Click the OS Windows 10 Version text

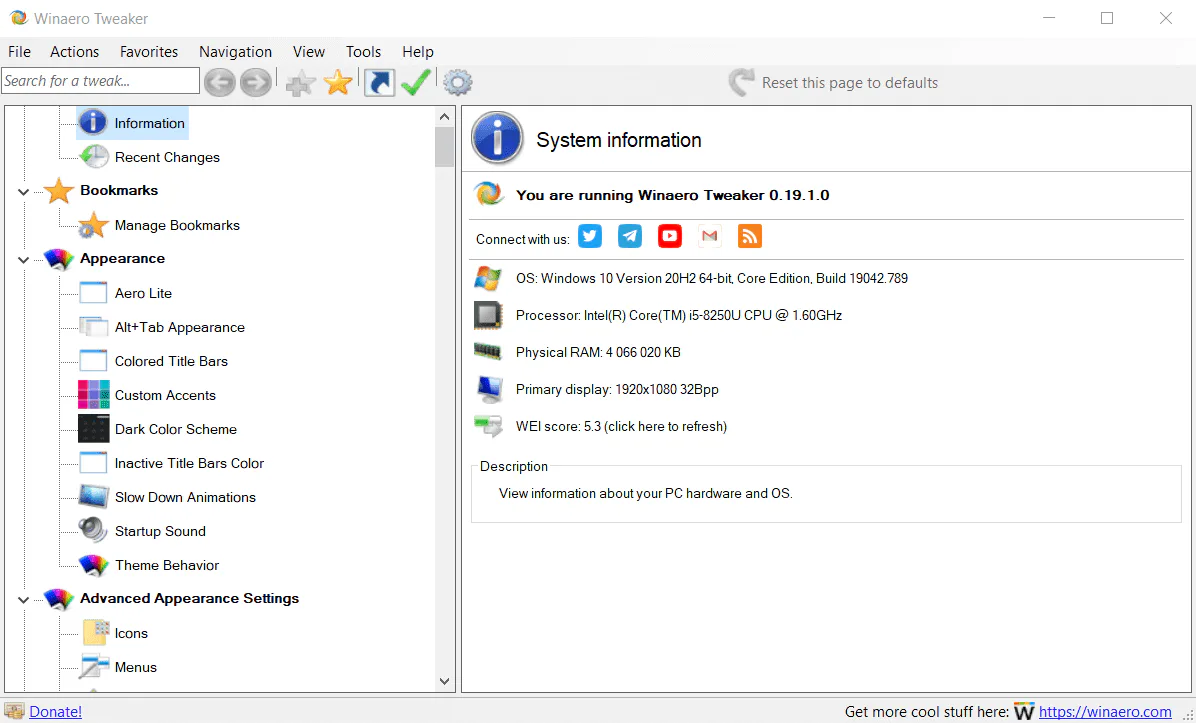click(712, 278)
